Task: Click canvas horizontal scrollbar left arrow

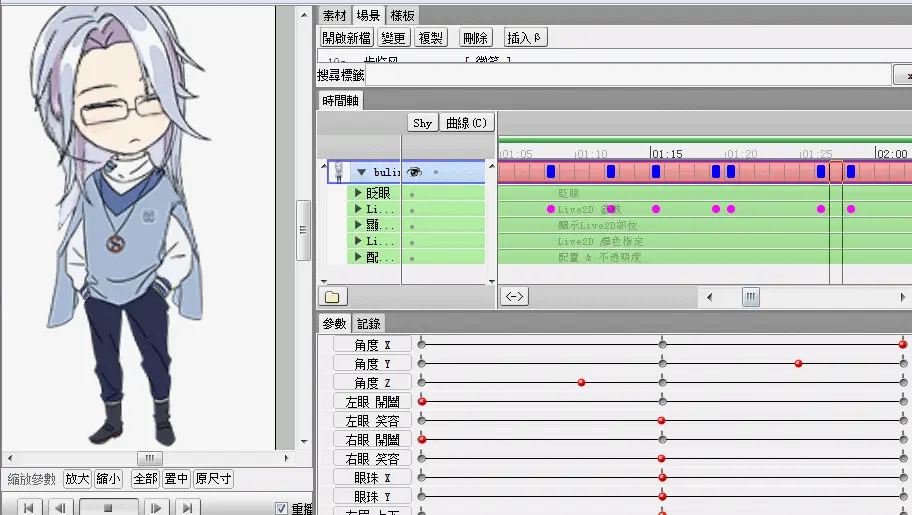Action: point(9,458)
